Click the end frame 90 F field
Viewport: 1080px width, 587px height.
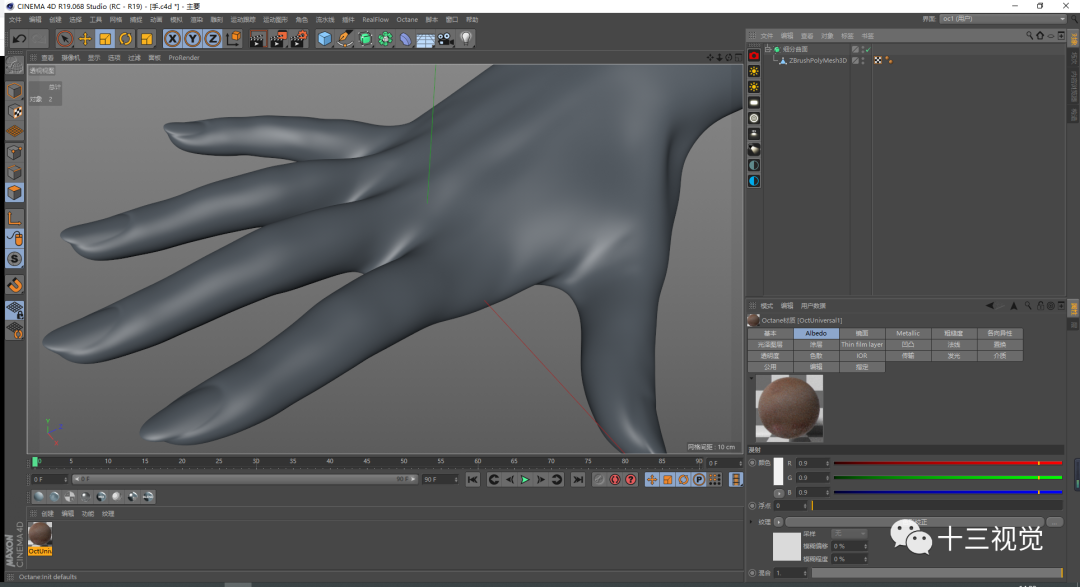click(440, 479)
